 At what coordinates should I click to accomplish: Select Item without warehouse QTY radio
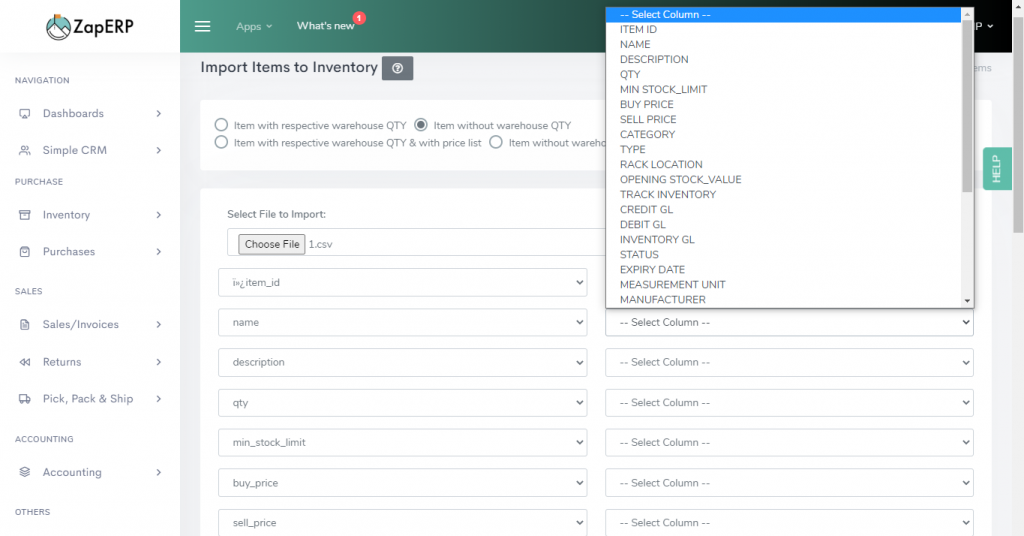click(x=421, y=125)
